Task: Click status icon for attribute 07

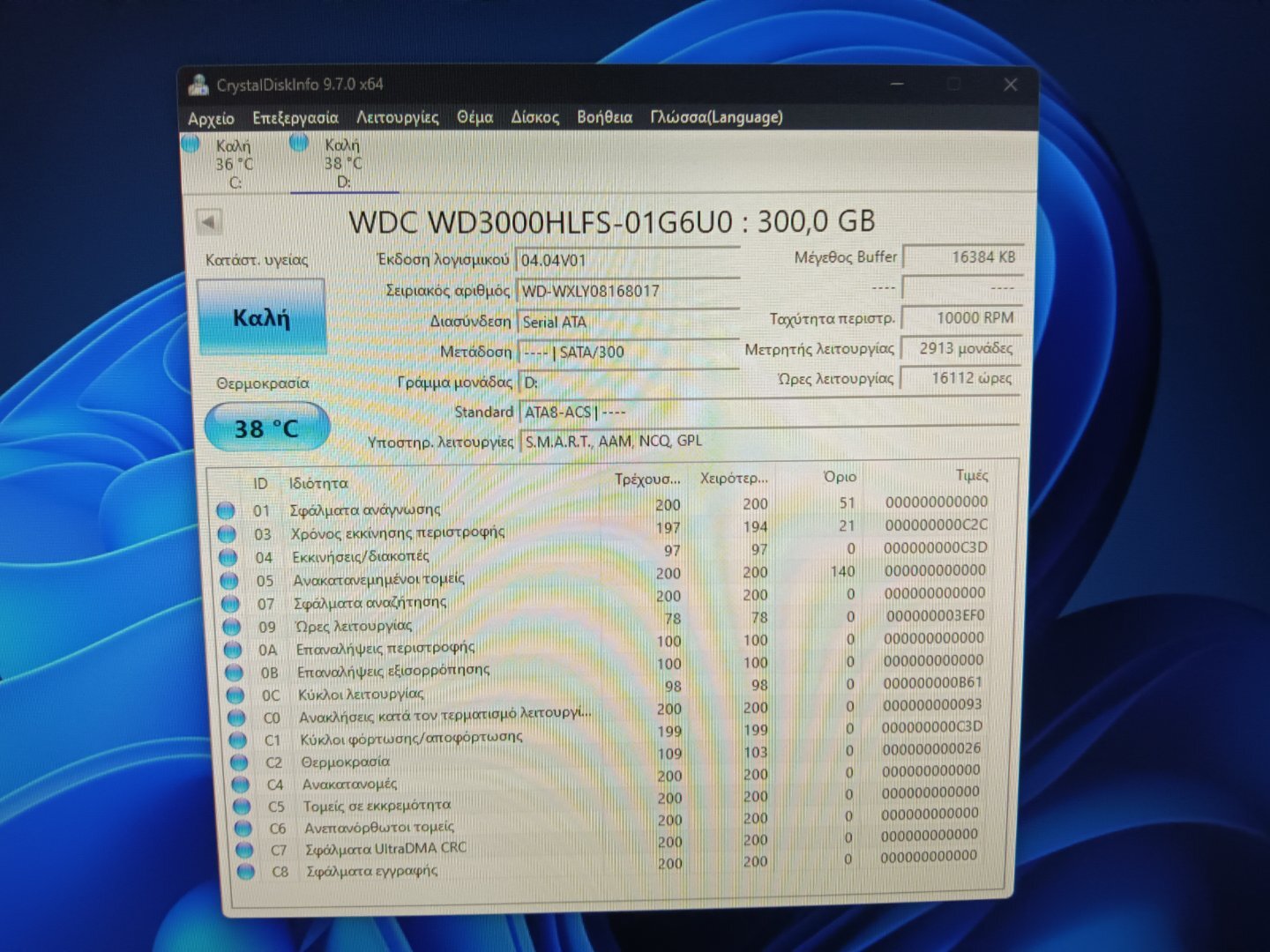Action: 230,604
